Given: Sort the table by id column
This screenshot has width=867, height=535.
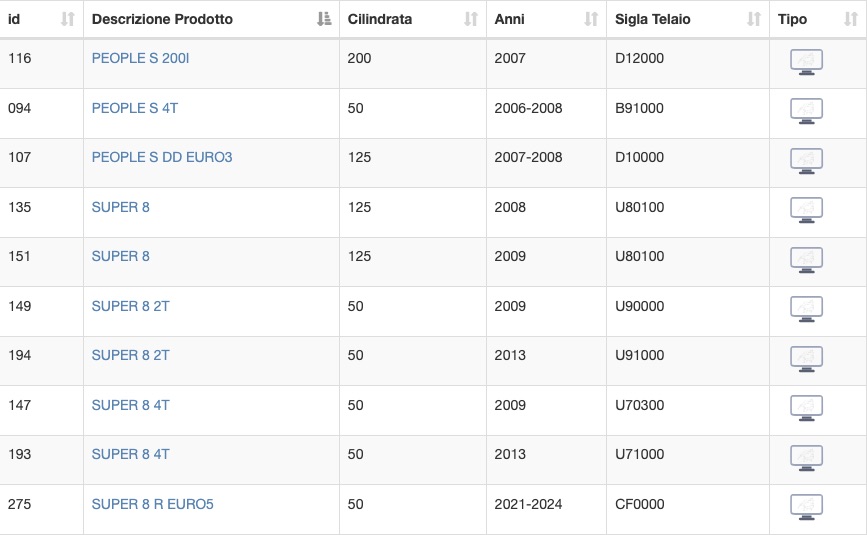Looking at the screenshot, I should 67,19.
